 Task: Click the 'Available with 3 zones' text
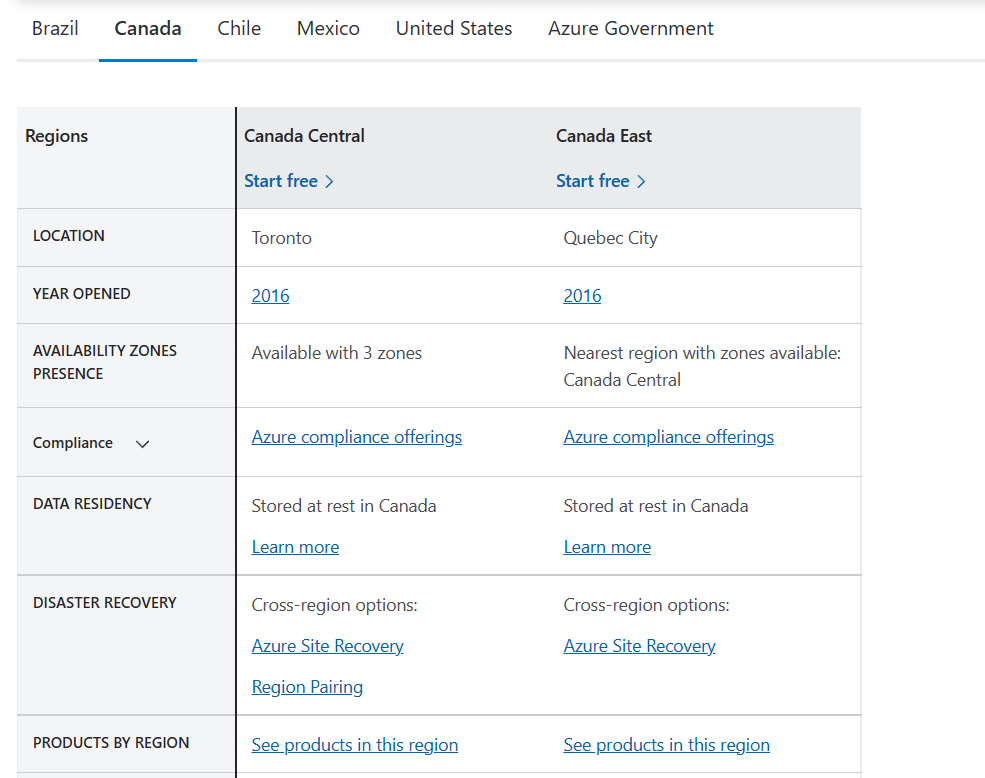[x=337, y=353]
